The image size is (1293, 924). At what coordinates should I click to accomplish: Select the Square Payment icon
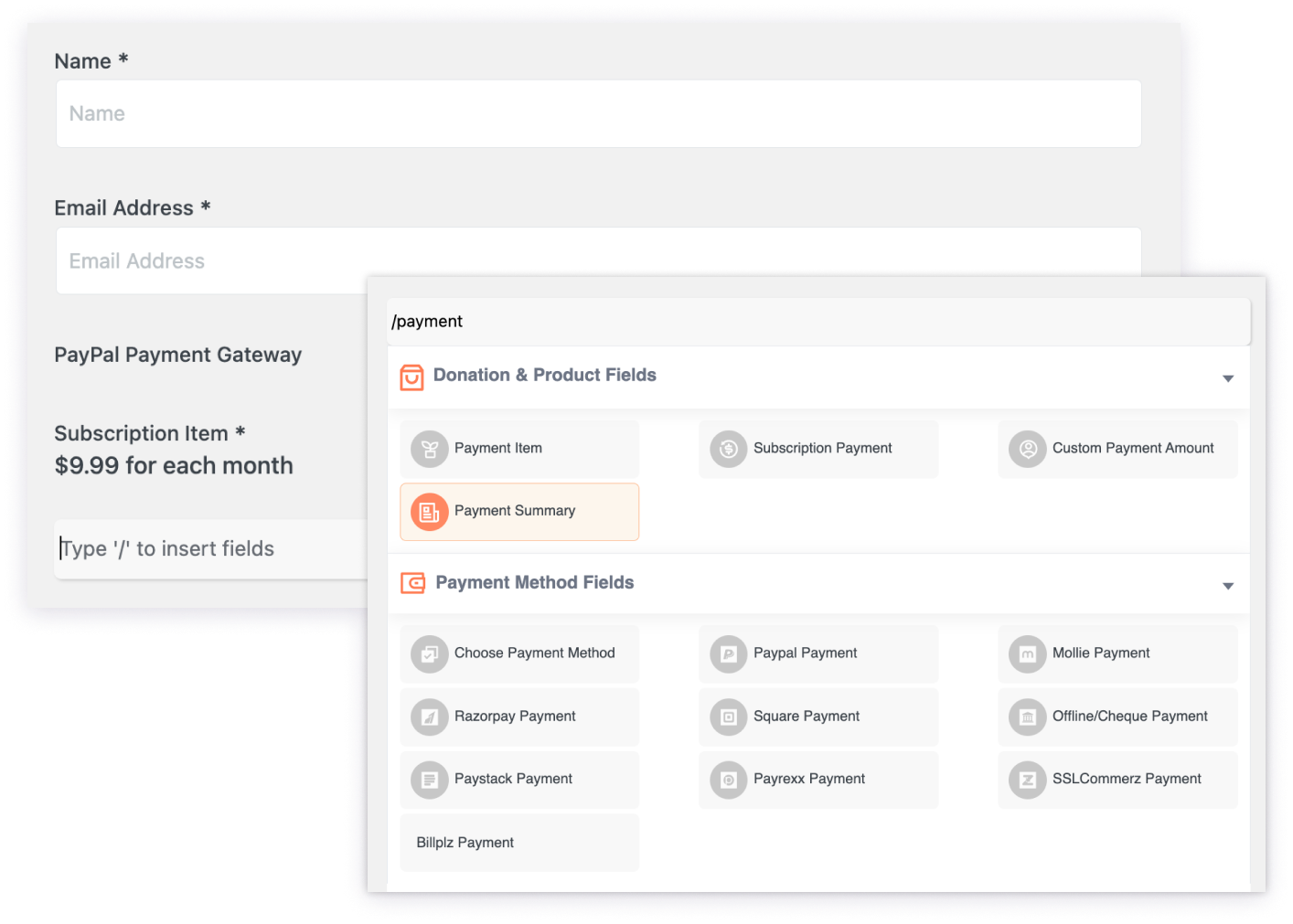728,717
